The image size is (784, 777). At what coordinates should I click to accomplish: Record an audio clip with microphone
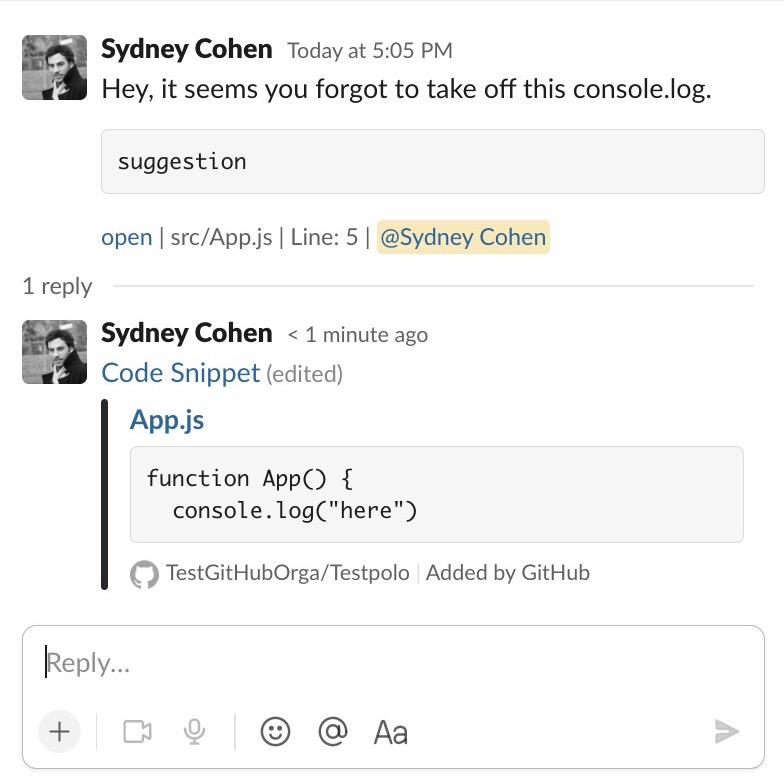pyautogui.click(x=194, y=732)
